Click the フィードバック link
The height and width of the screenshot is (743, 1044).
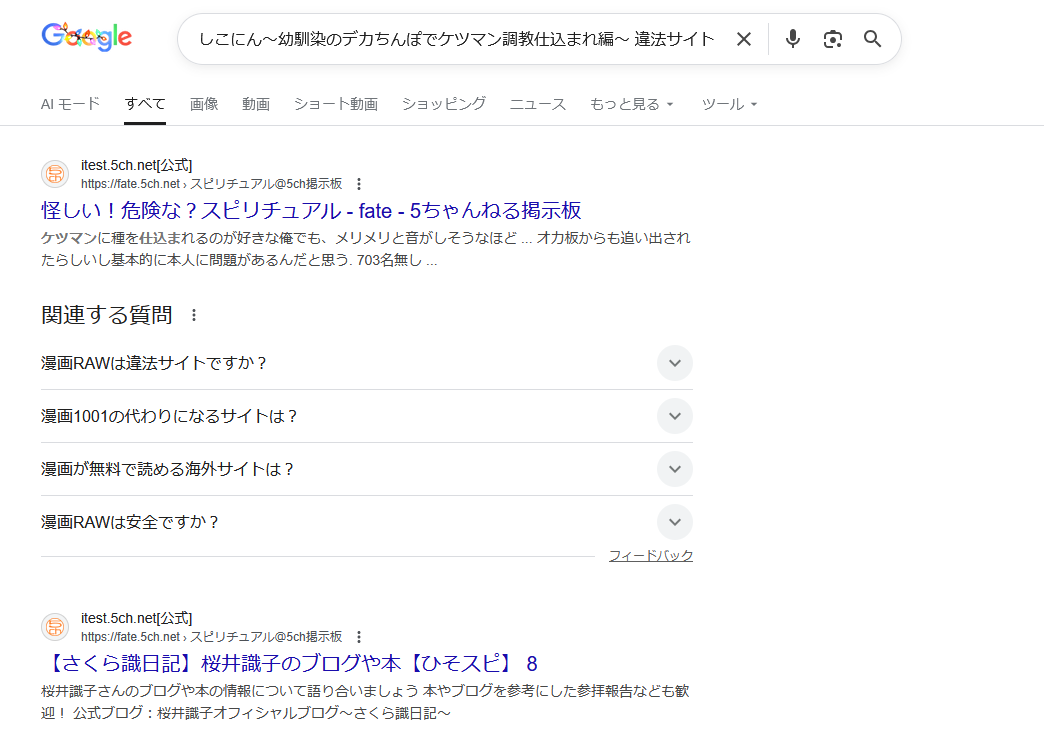651,554
